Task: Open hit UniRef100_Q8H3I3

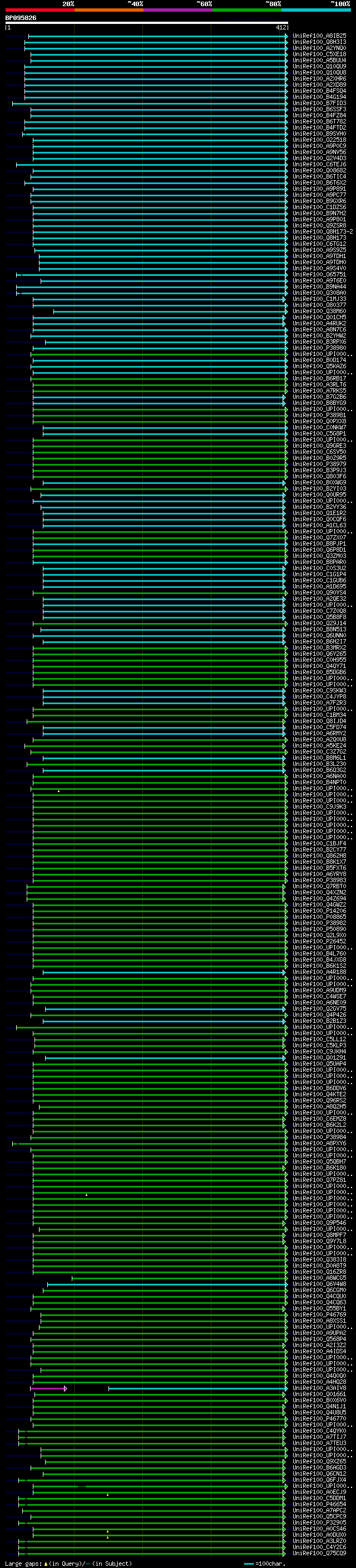Action: pos(319,42)
